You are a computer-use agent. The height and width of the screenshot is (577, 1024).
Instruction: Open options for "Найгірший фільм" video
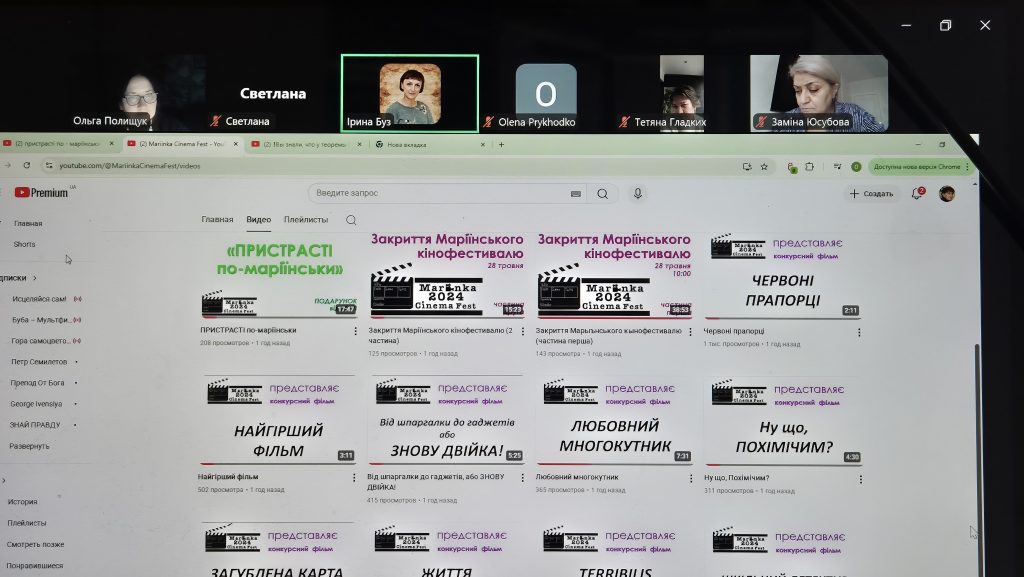point(354,477)
